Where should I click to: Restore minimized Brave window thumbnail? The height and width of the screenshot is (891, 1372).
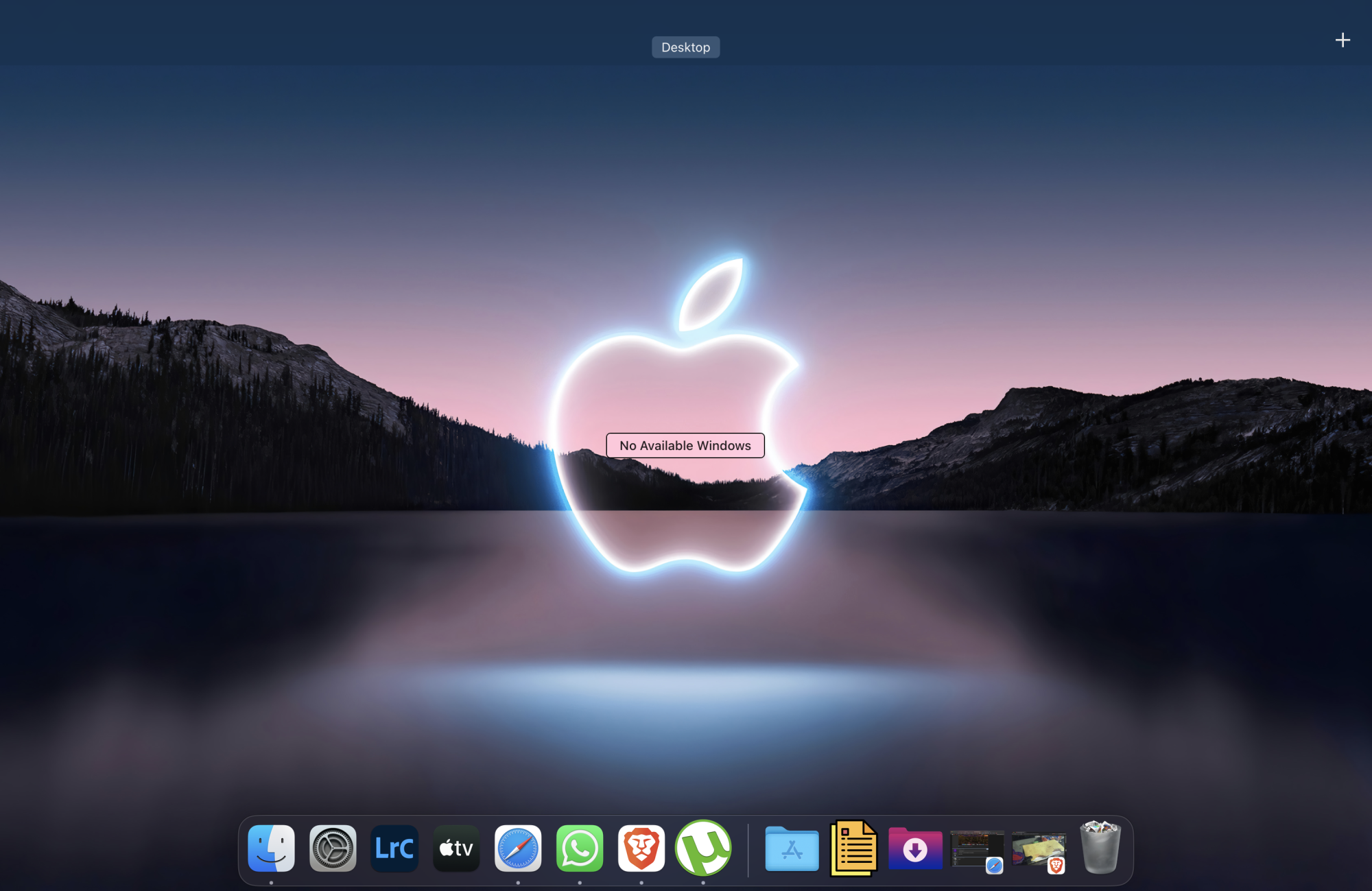coord(1038,849)
